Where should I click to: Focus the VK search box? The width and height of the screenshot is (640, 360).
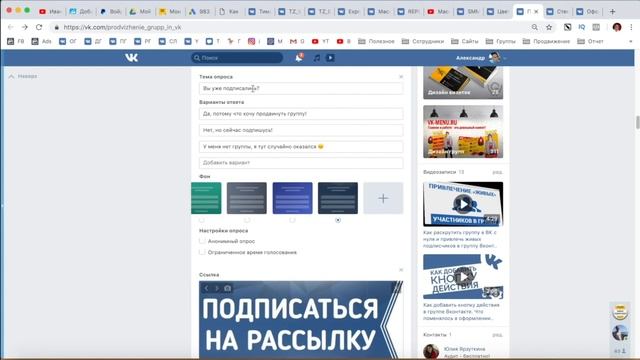click(237, 58)
